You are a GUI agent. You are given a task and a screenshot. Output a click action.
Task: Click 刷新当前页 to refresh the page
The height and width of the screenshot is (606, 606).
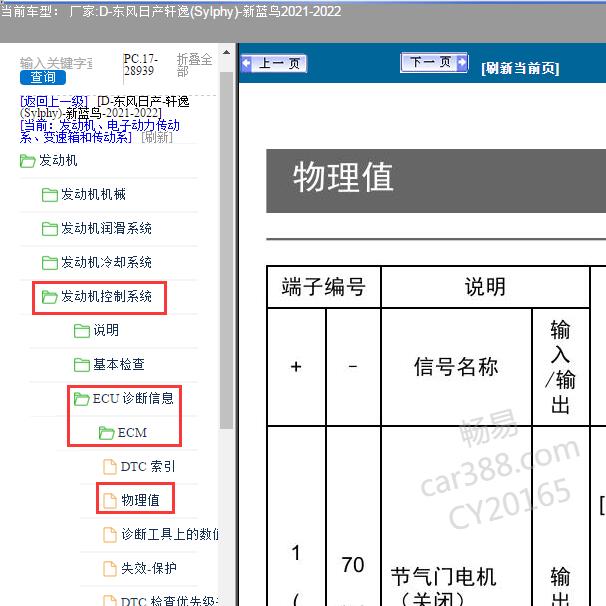[x=520, y=68]
